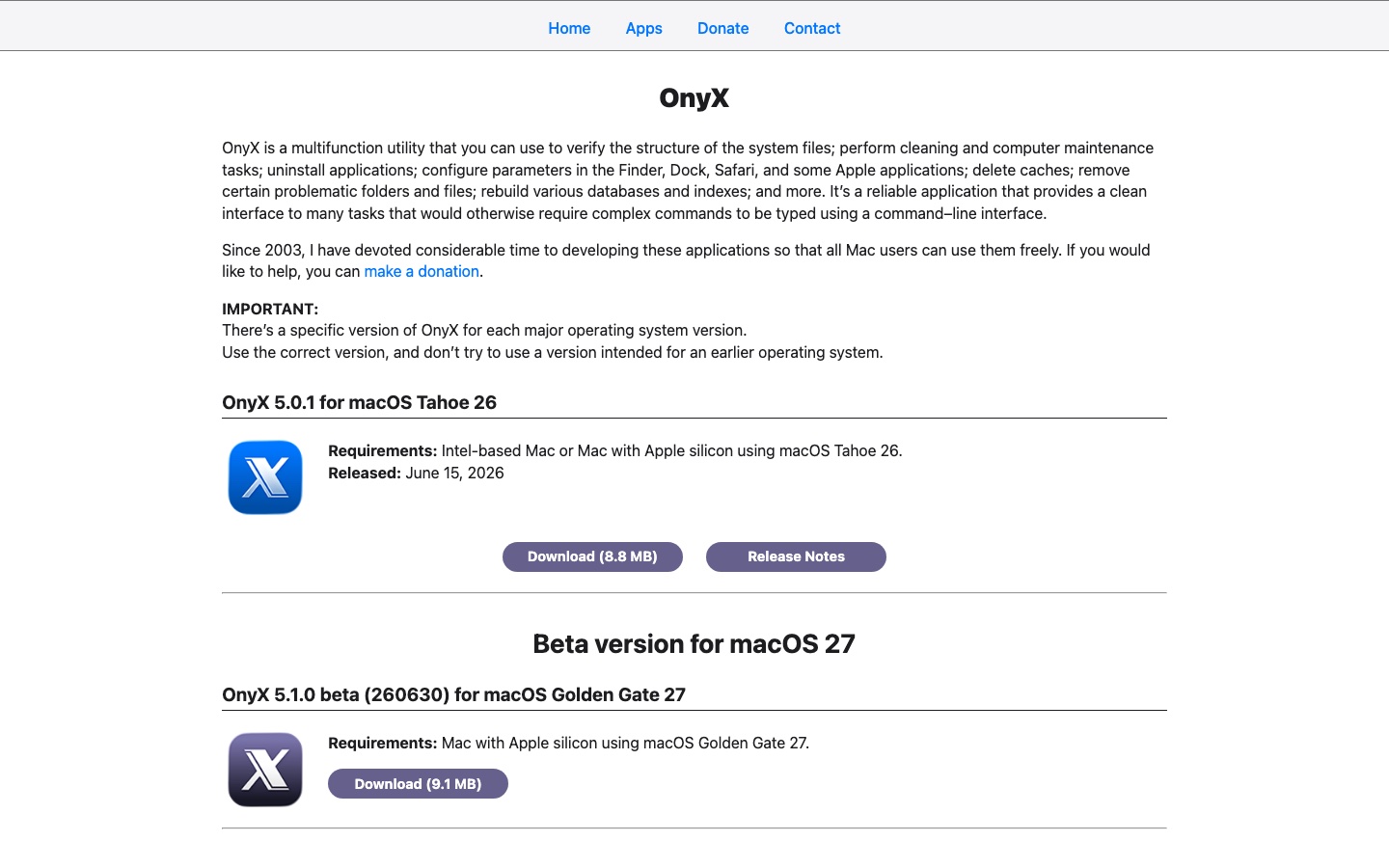Click the blue OnyX 5.0.1 app icon
Screen dimensions: 1389x868
click(x=265, y=477)
